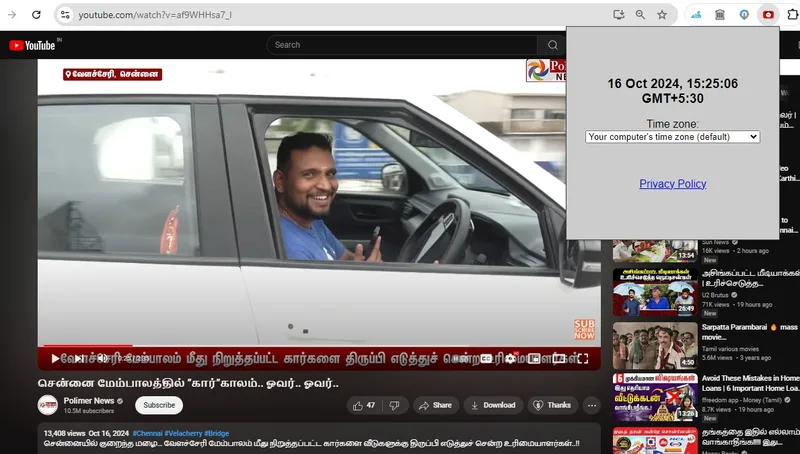Click the browser forward arrow
Image resolution: width=800 pixels, height=454 pixels.
(12, 15)
